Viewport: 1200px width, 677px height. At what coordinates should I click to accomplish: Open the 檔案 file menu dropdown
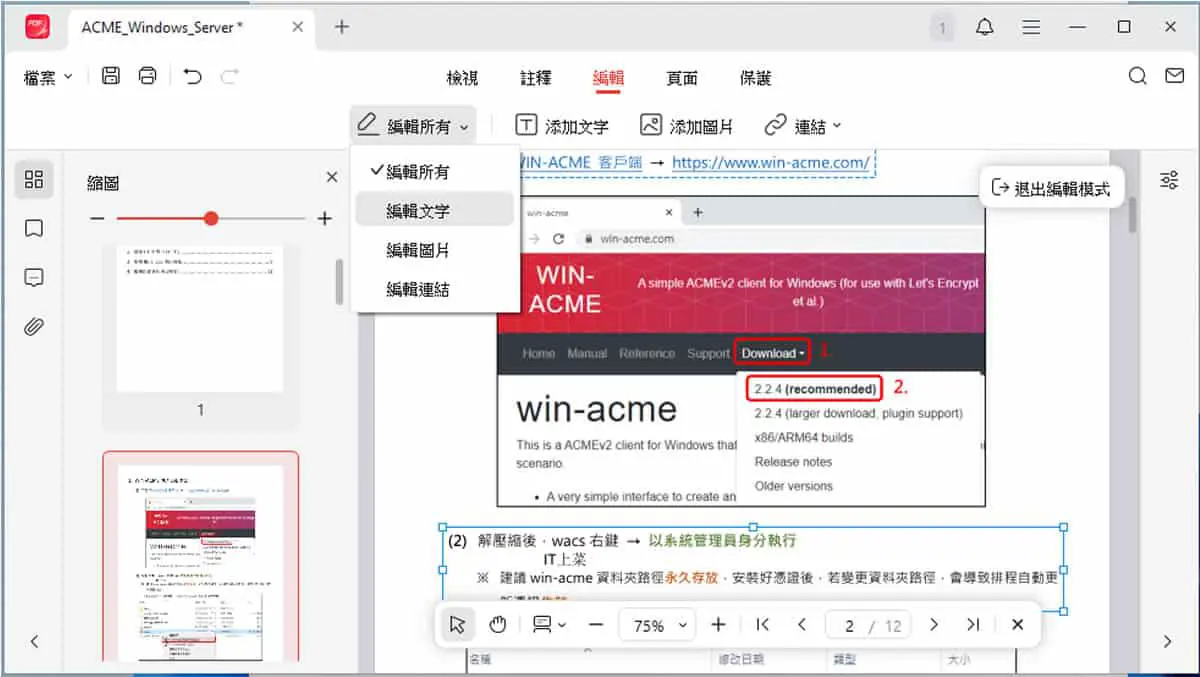pos(48,77)
